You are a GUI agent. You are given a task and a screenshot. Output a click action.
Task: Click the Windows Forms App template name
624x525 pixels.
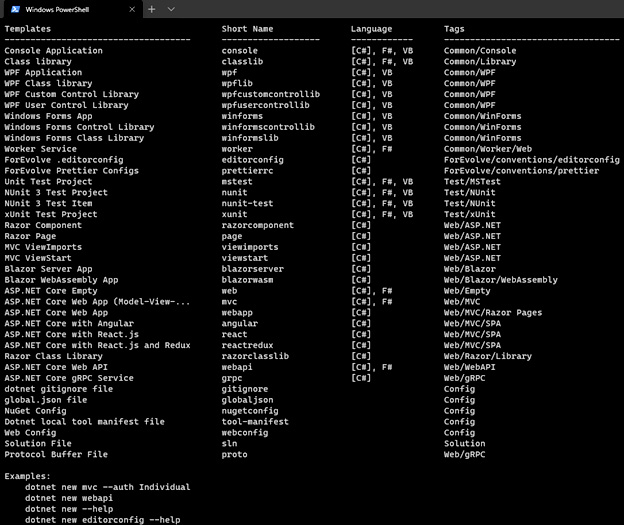click(48, 116)
